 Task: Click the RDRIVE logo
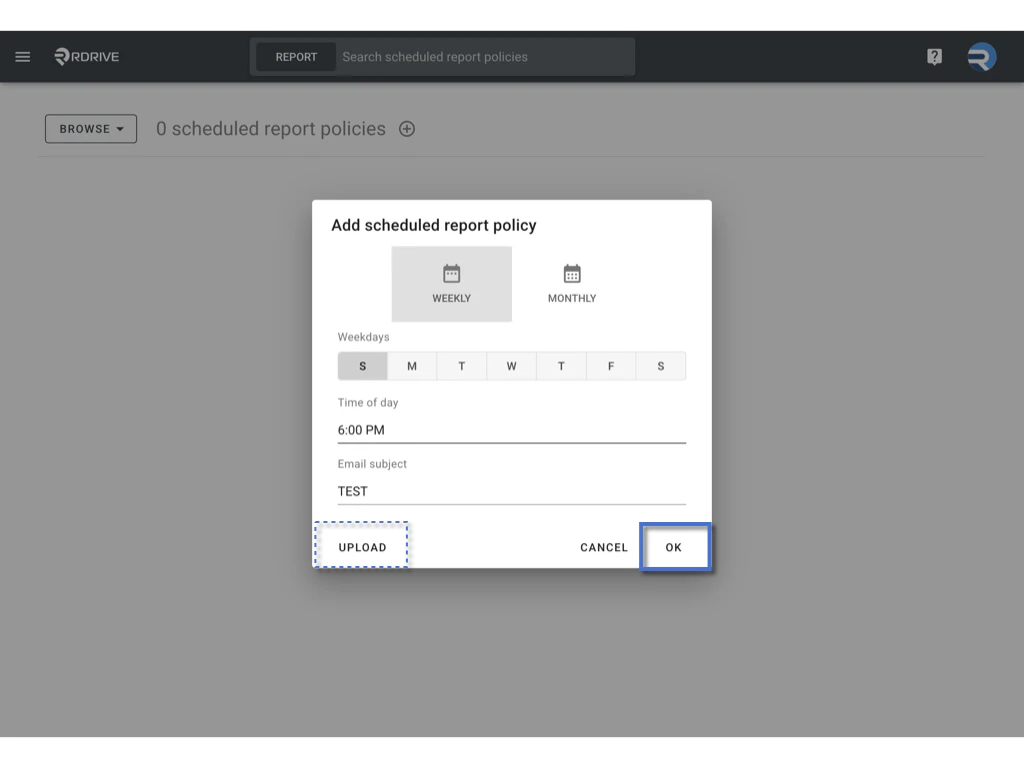pyautogui.click(x=87, y=56)
